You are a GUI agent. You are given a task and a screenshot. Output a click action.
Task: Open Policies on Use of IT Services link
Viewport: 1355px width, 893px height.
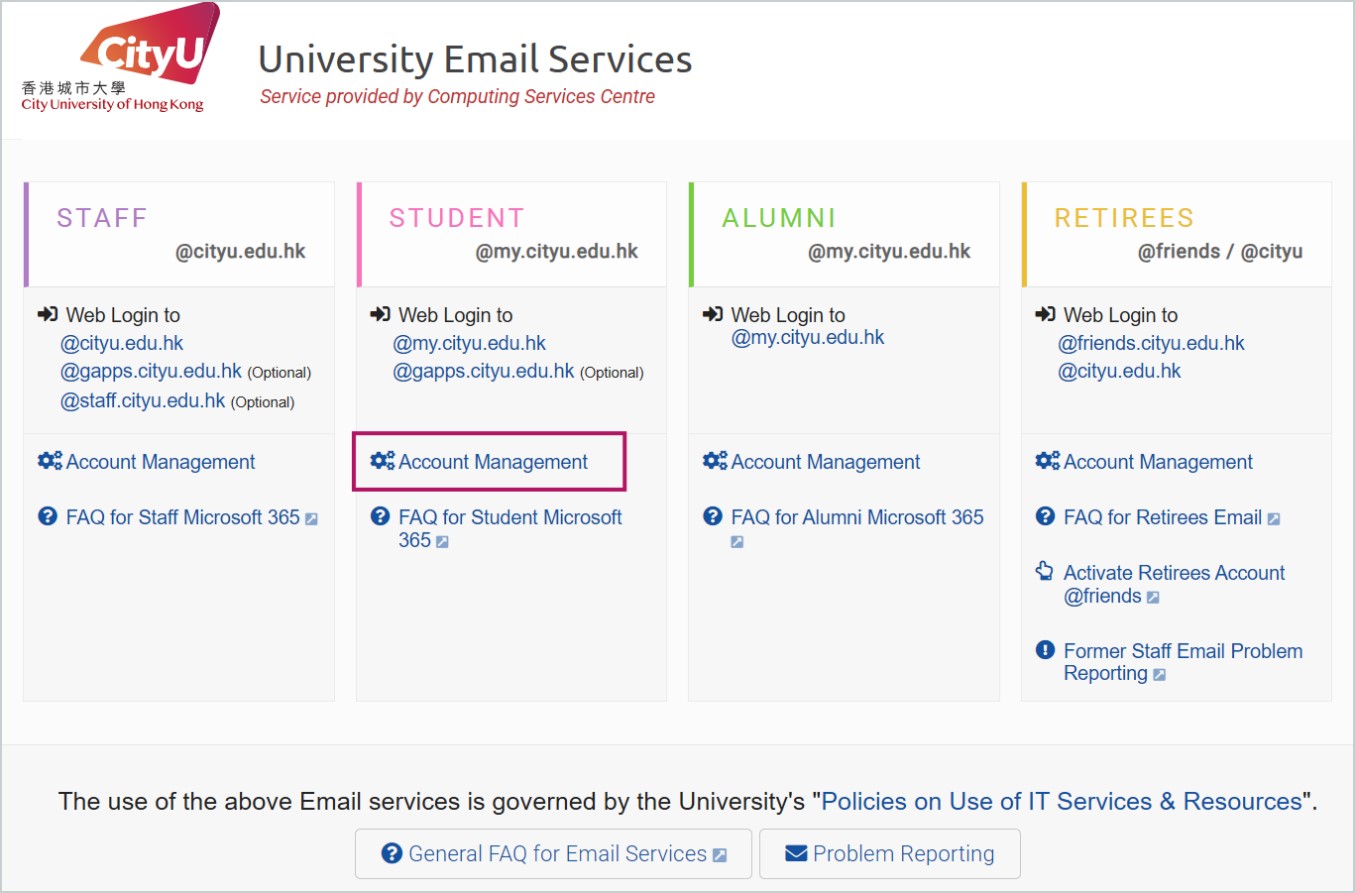pyautogui.click(x=1062, y=801)
